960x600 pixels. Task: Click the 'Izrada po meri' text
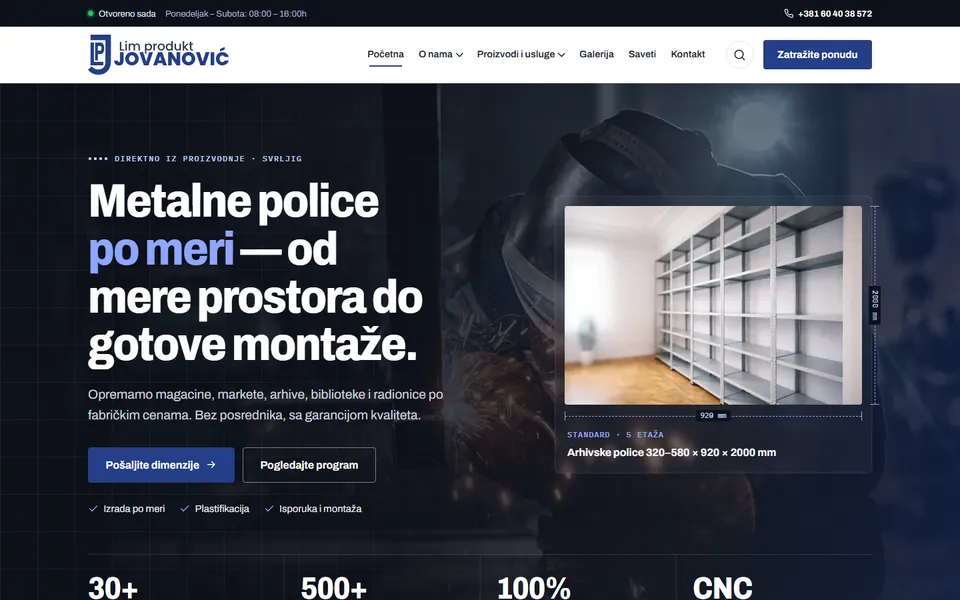(134, 508)
